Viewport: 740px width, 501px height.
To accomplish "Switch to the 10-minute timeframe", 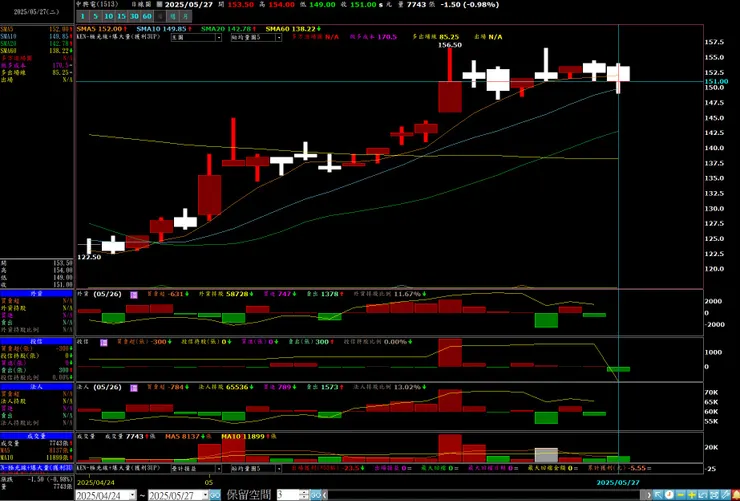I will point(109,17).
